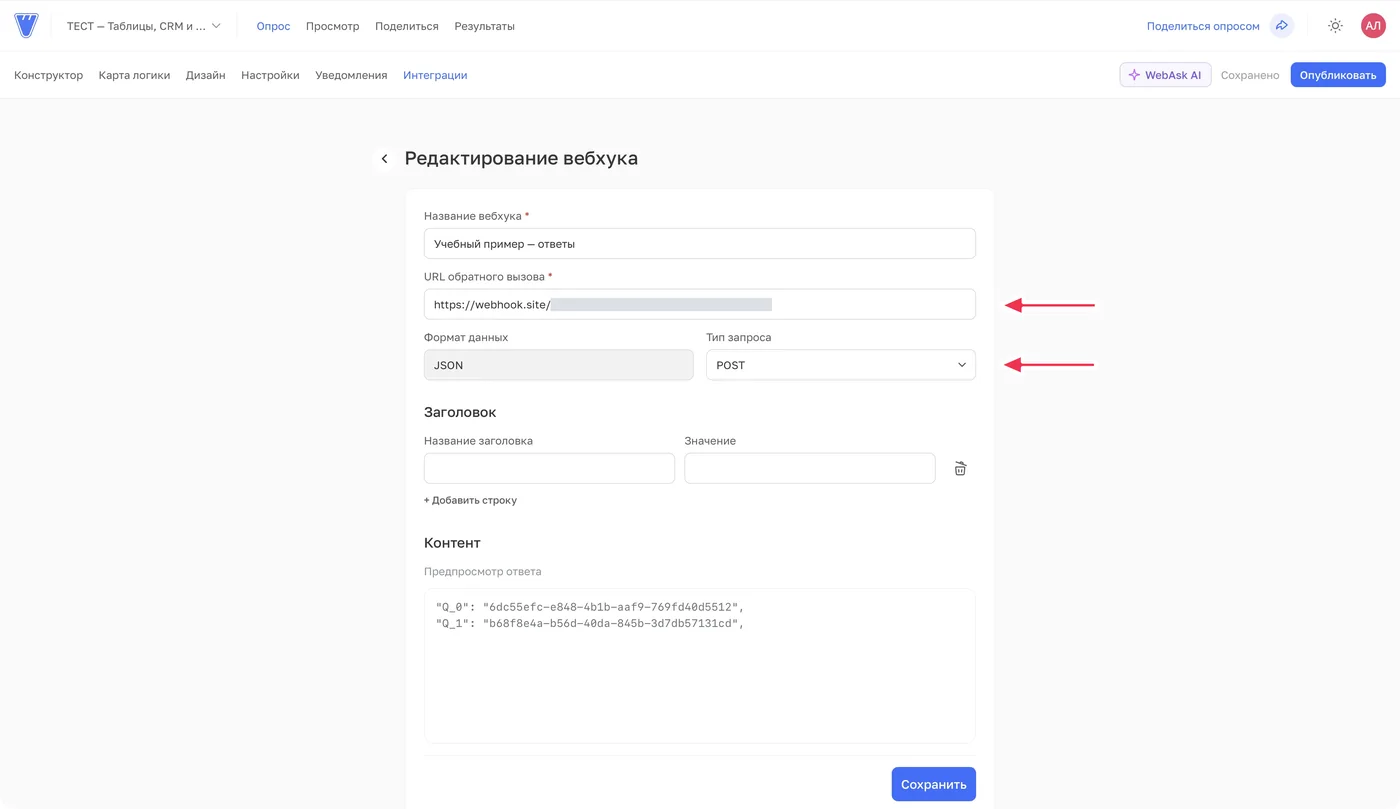Open the Результаты tab
Screen dimensions: 1400x809
click(x=484, y=26)
